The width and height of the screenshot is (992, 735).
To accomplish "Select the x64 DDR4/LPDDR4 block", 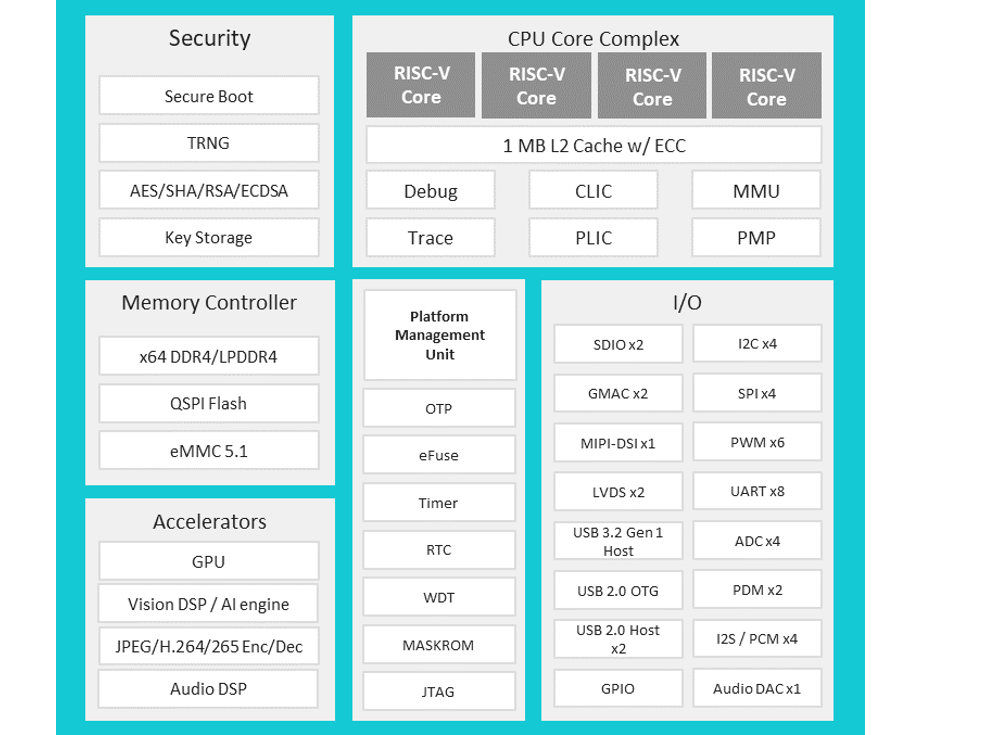I will 208,356.
